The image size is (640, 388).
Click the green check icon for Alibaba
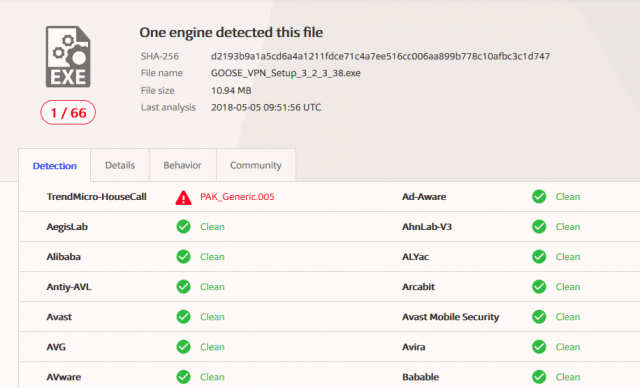183,257
